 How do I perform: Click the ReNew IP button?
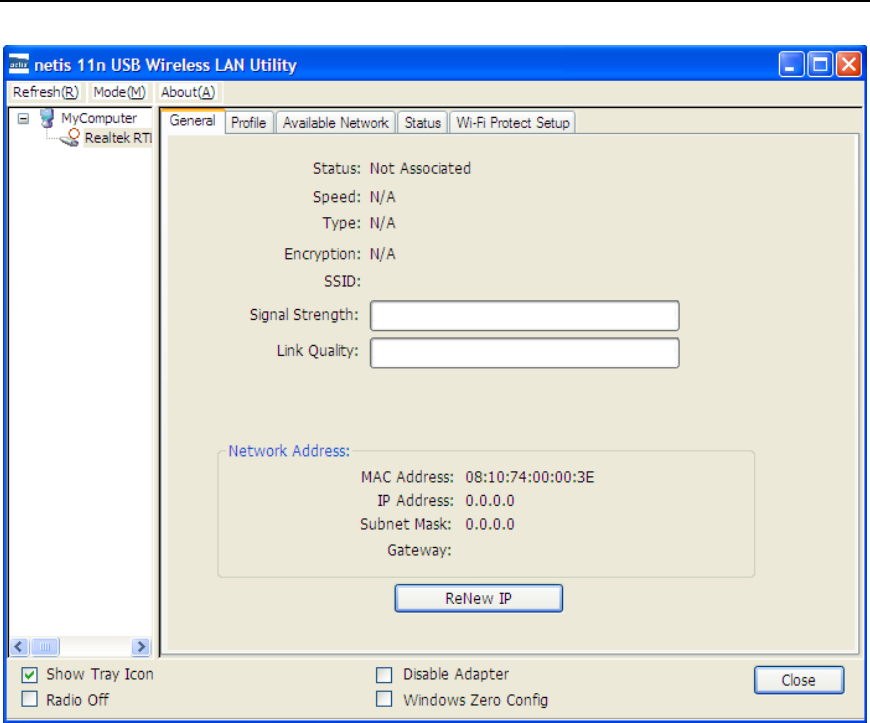click(x=478, y=598)
